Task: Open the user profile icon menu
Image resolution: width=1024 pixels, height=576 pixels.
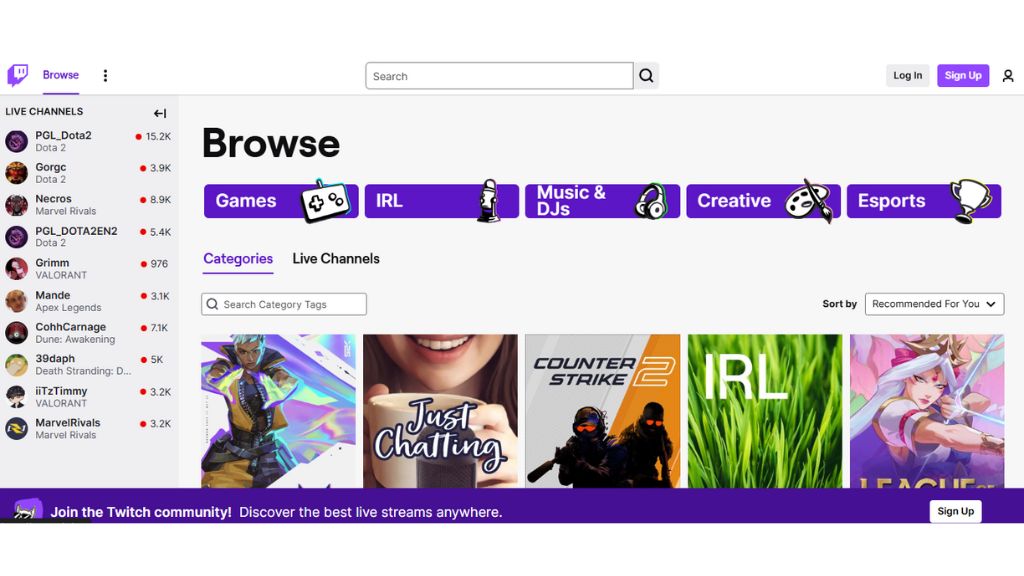Action: (x=1008, y=76)
